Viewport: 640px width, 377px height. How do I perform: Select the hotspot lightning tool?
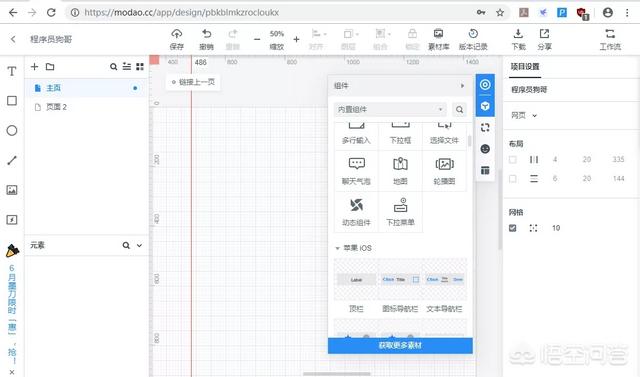(x=12, y=220)
